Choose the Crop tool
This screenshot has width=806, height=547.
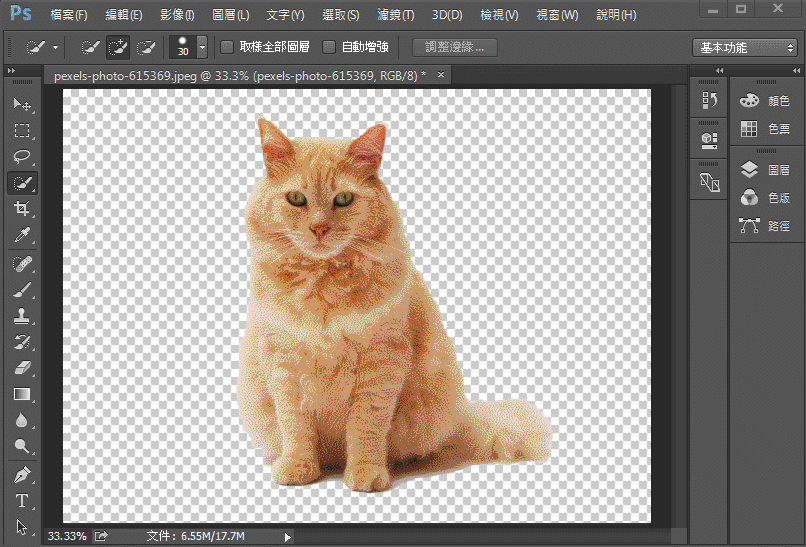pos(22,209)
